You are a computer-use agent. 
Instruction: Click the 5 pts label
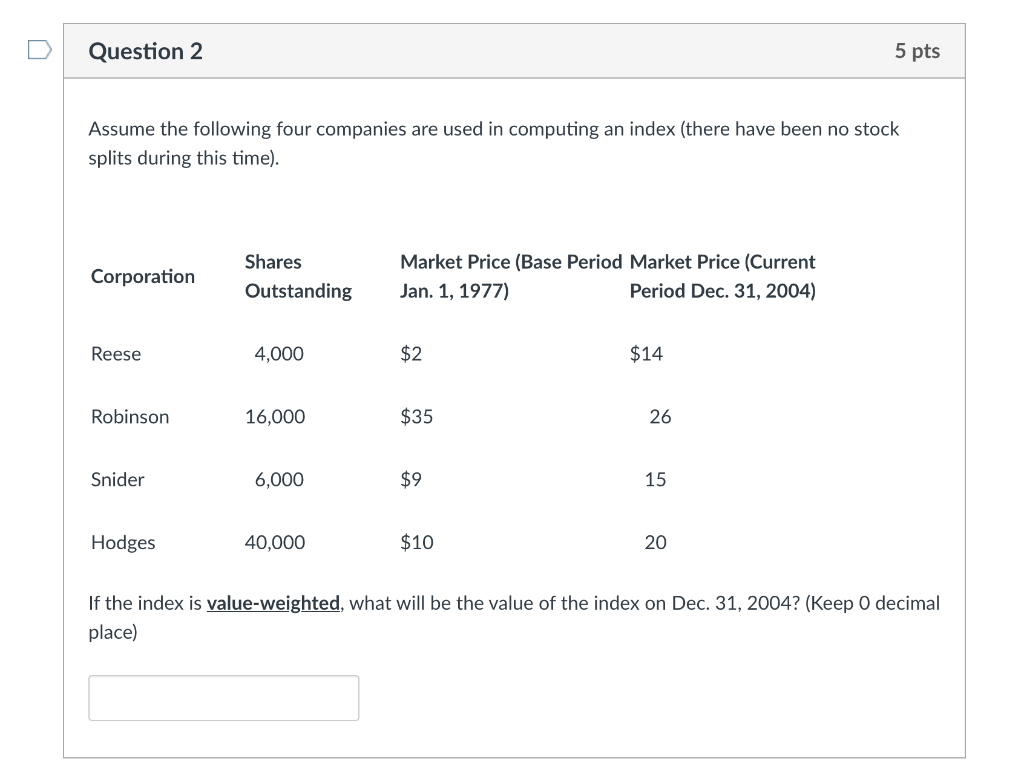pyautogui.click(x=917, y=51)
